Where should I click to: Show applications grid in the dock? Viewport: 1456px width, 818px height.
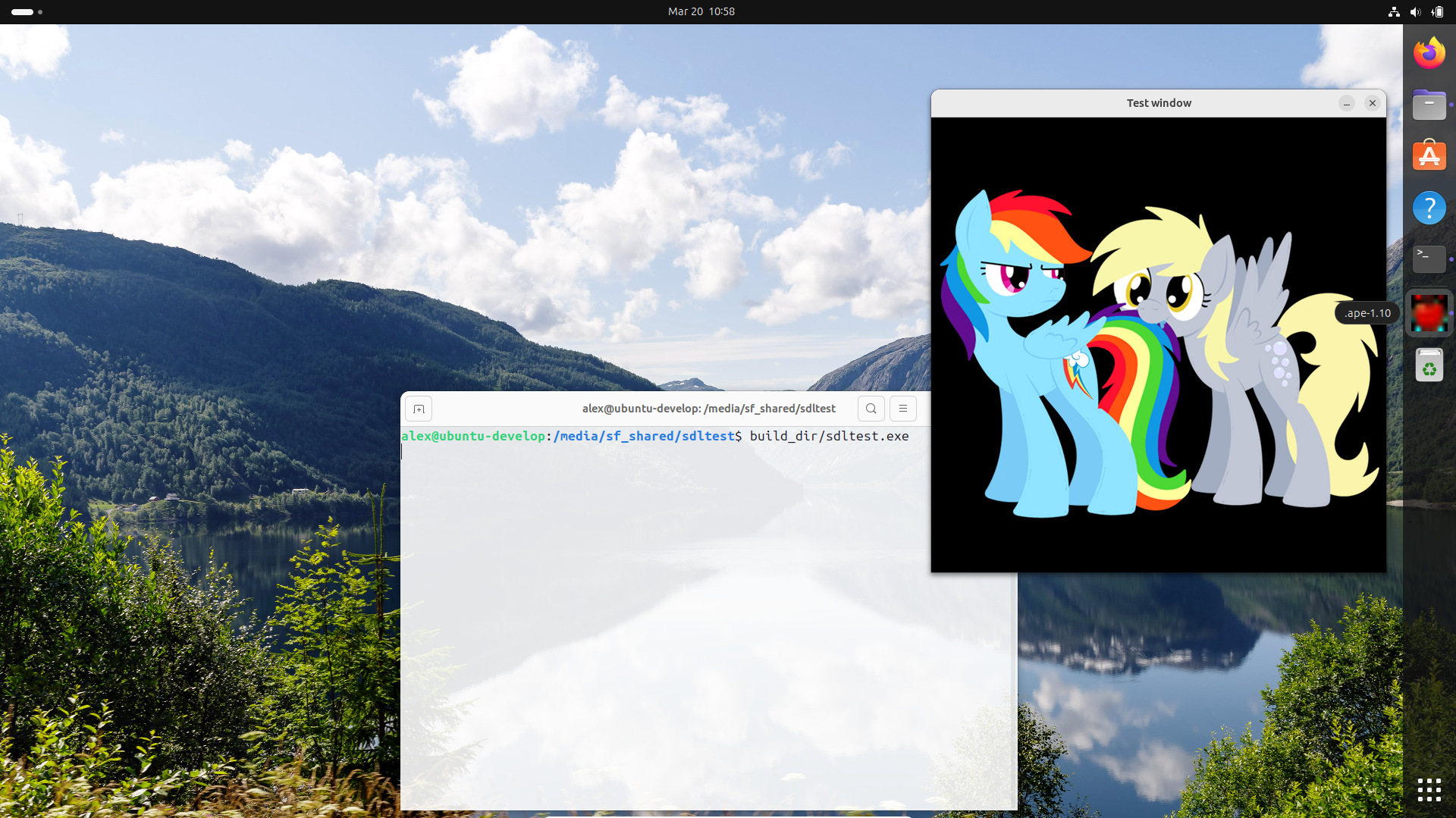tap(1429, 790)
